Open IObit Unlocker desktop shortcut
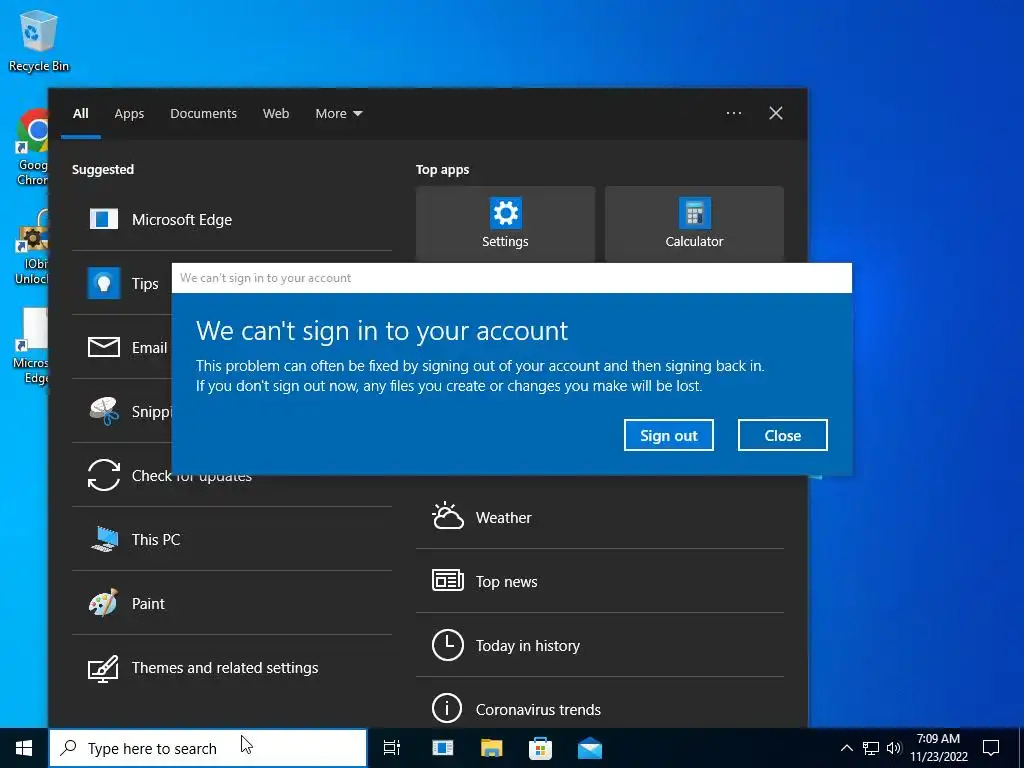 (x=31, y=247)
